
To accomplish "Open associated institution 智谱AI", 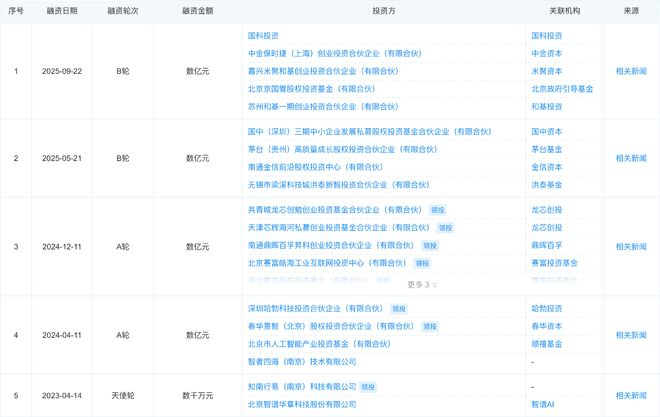I will (x=543, y=404).
